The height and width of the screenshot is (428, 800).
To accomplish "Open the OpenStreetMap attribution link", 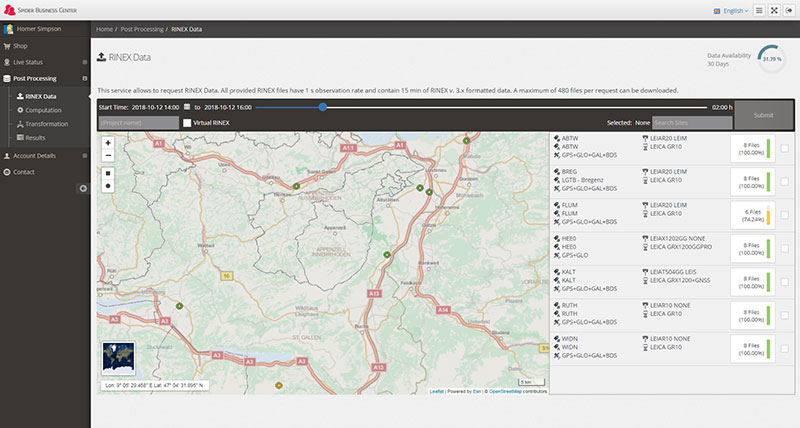I will click(x=505, y=391).
